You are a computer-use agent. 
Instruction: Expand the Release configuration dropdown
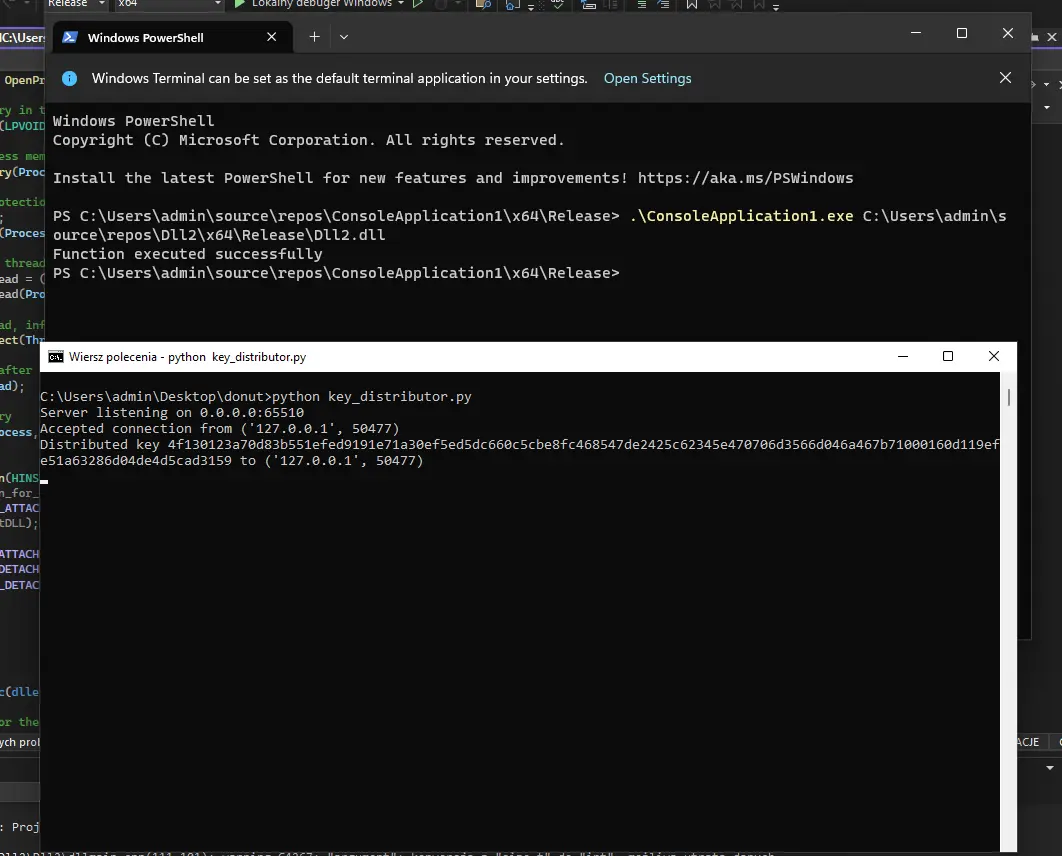coord(101,4)
